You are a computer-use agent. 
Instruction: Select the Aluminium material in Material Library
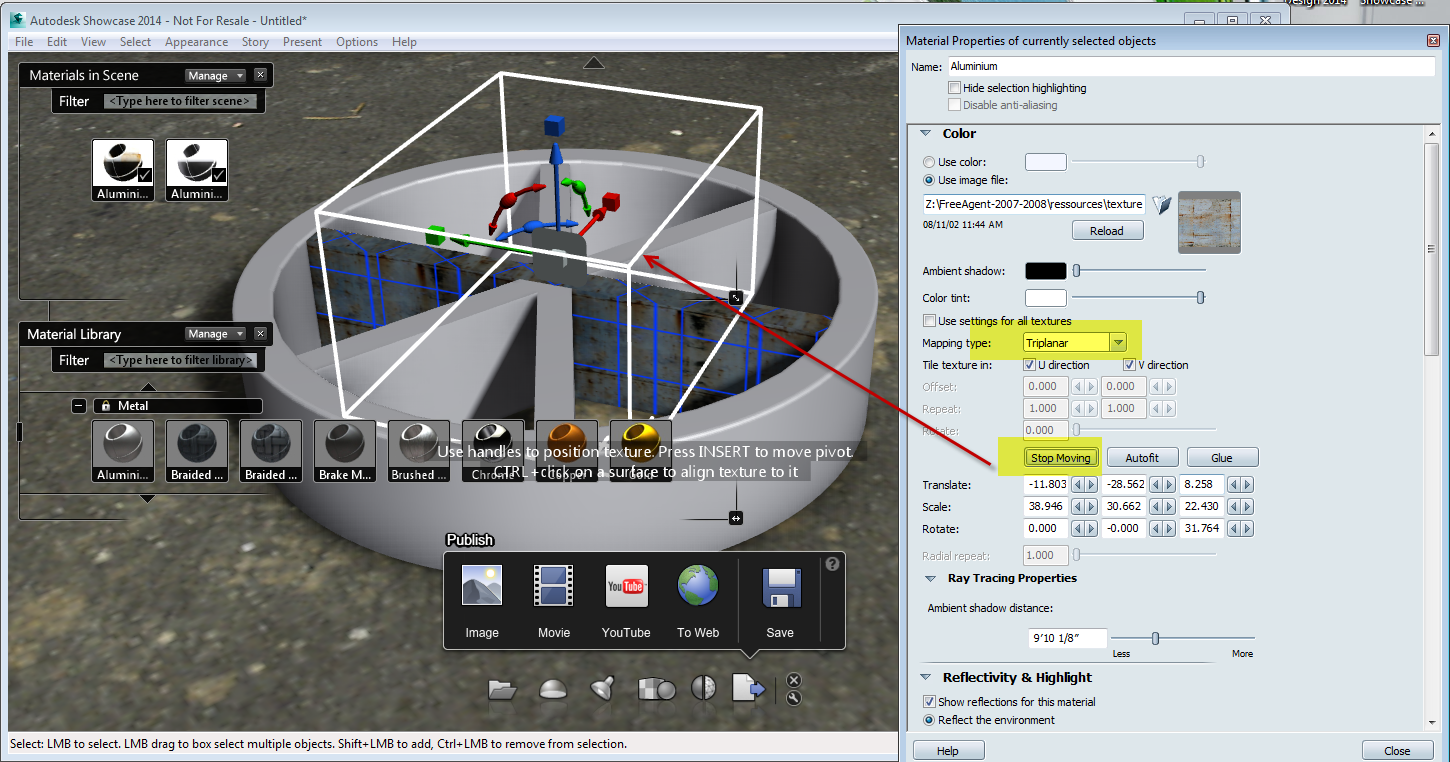tap(123, 451)
